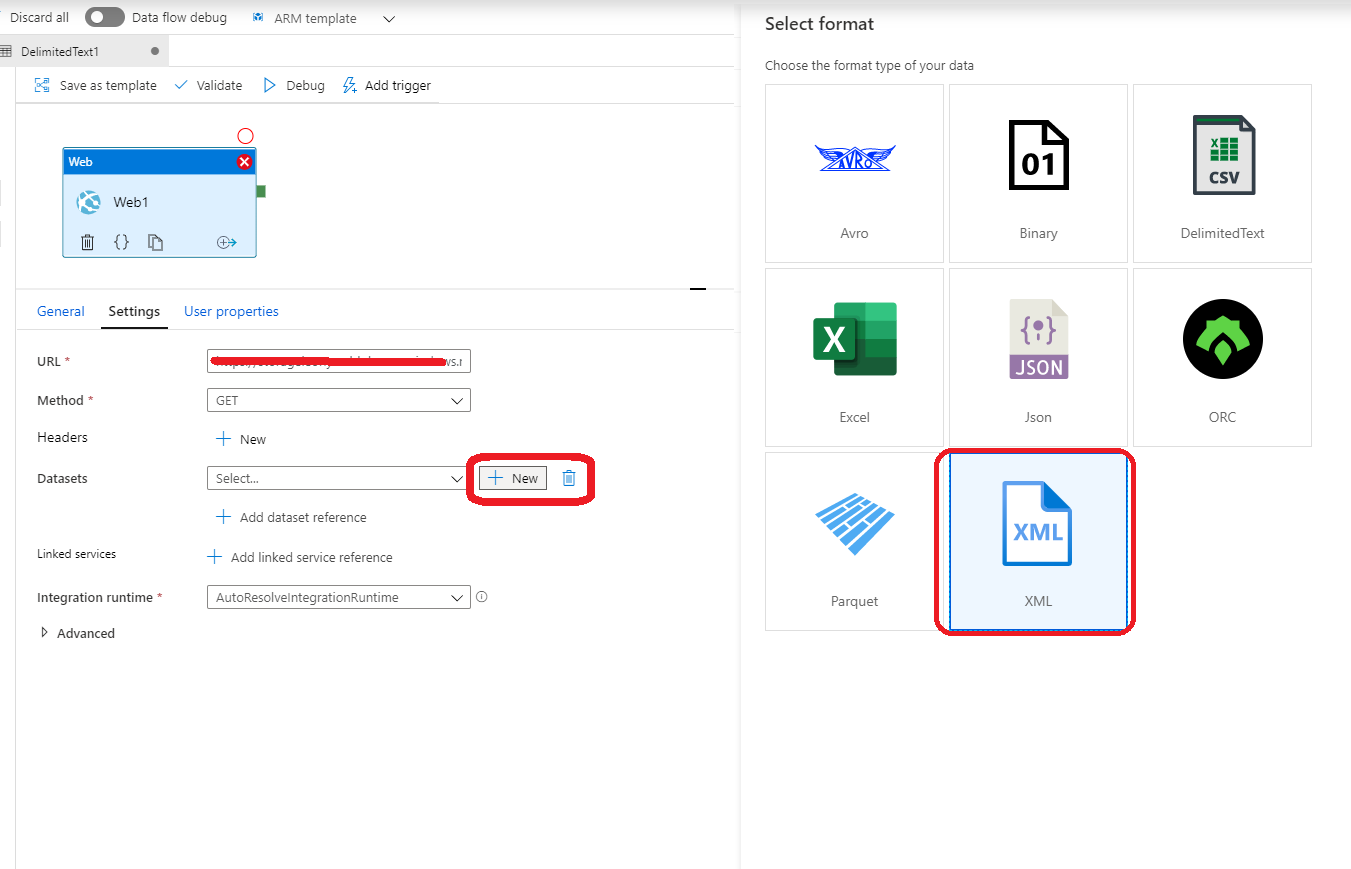Select the Web1 activity globe icon

(89, 202)
